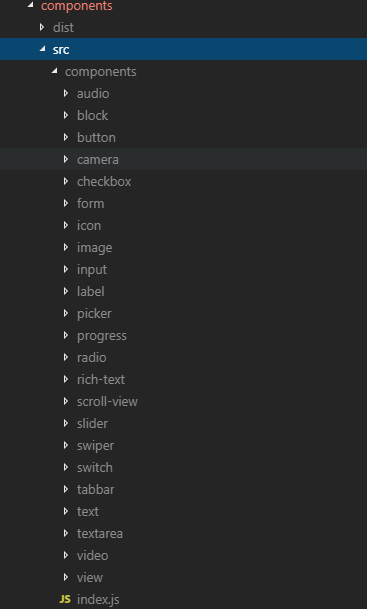Select the radio folder name
Viewport: 367px width, 609px height.
click(92, 358)
